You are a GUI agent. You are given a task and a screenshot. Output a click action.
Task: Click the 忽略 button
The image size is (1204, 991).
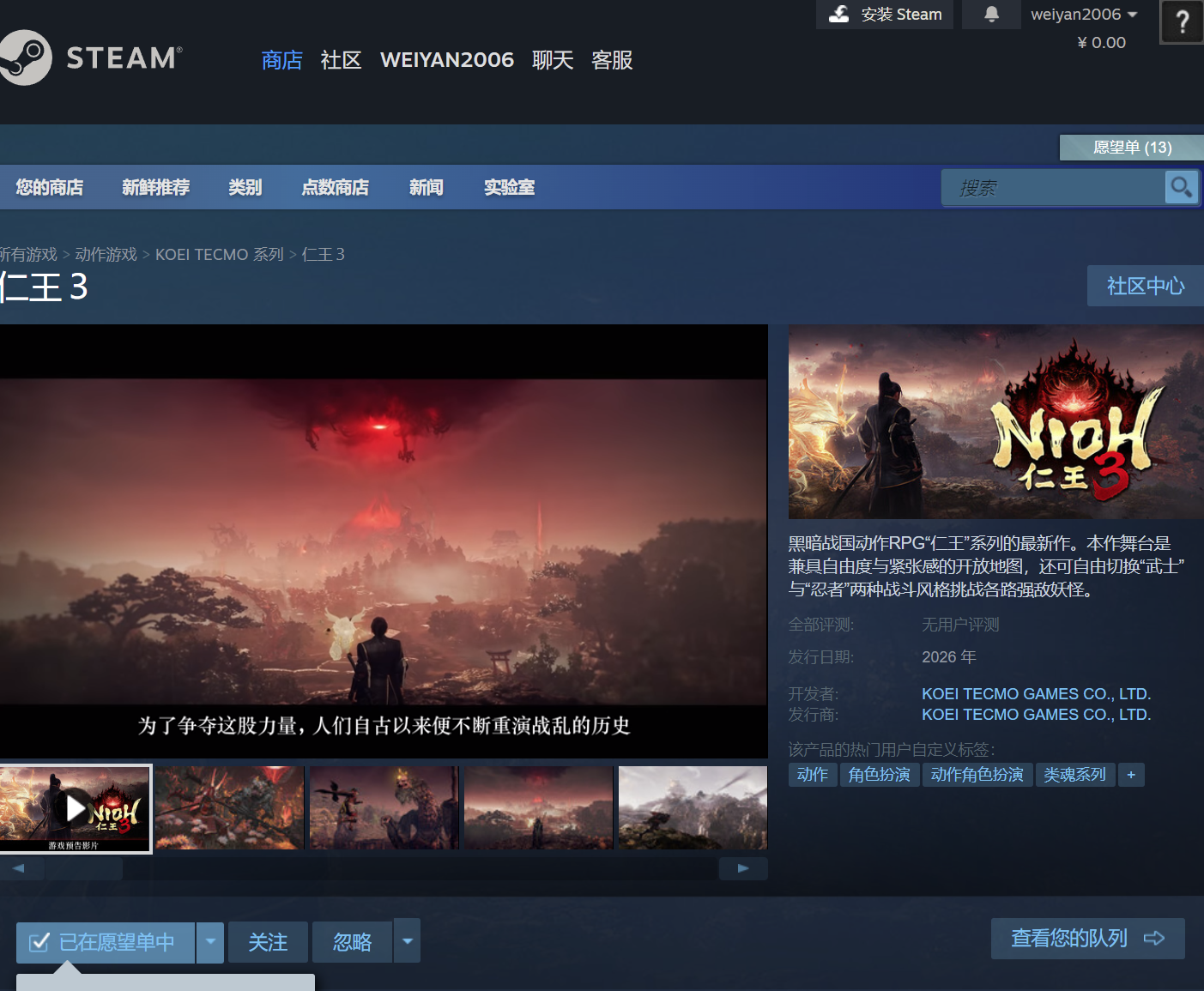click(x=353, y=942)
